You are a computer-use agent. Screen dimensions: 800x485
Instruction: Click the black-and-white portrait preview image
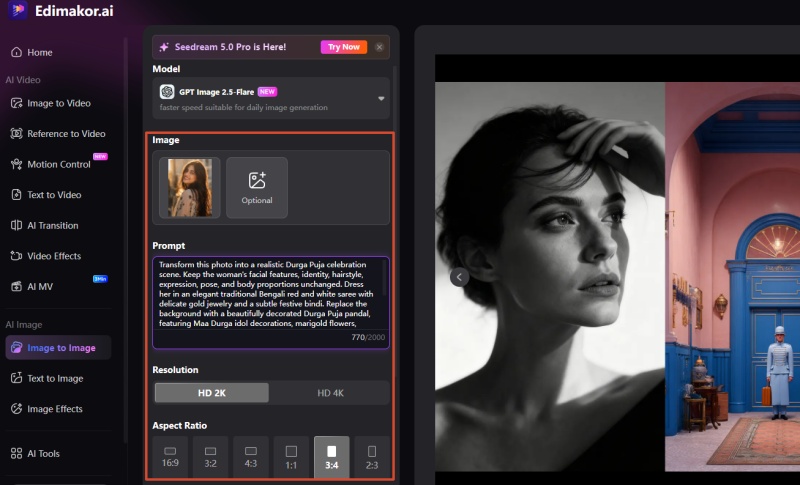(550, 276)
